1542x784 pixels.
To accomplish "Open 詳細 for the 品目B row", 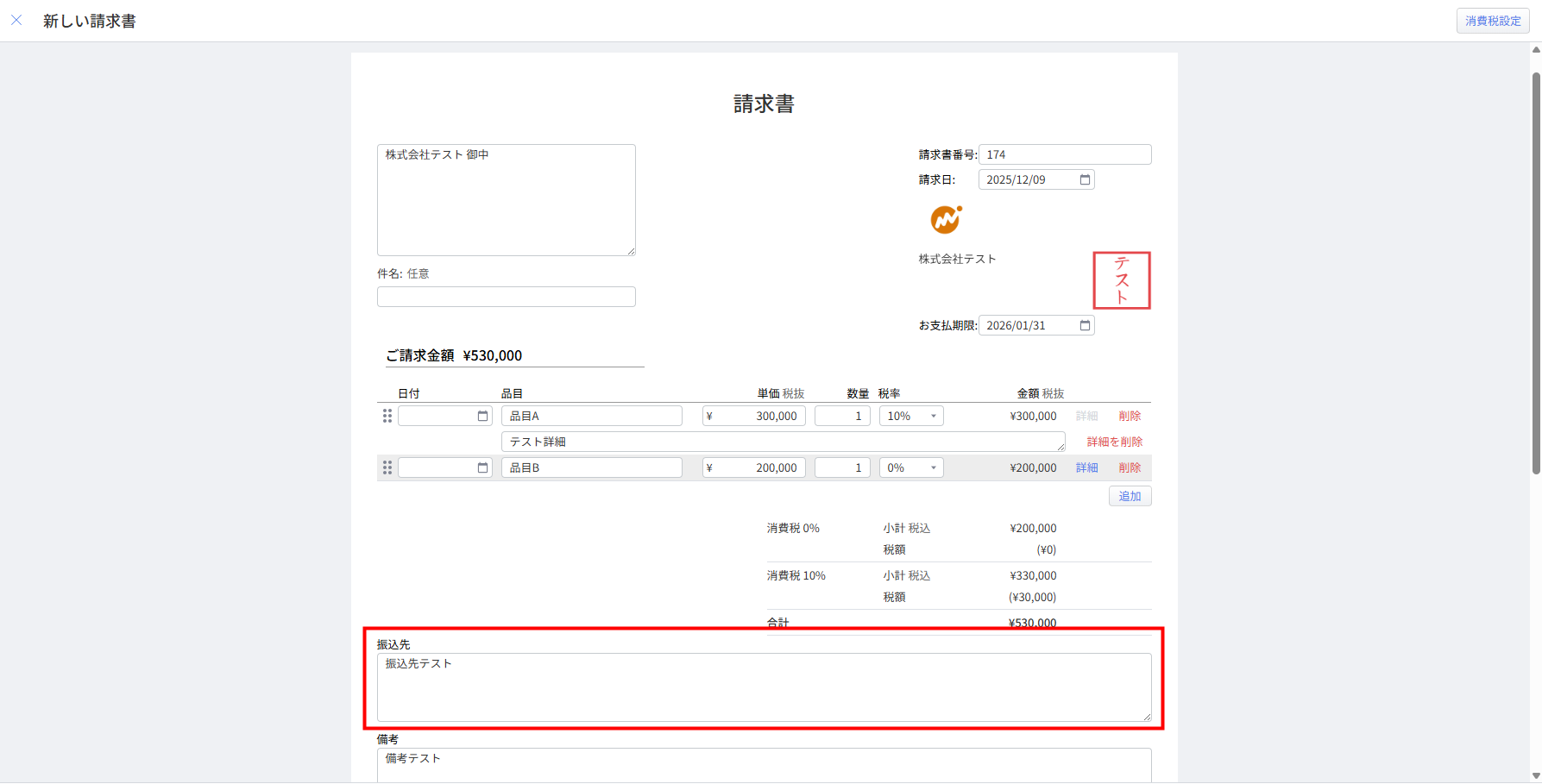I will click(x=1086, y=467).
